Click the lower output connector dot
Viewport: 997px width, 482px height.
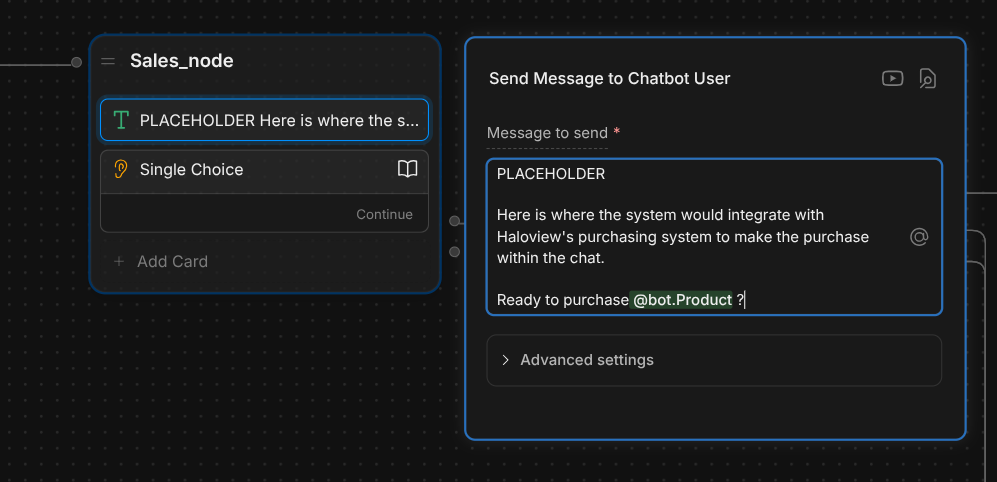(454, 252)
